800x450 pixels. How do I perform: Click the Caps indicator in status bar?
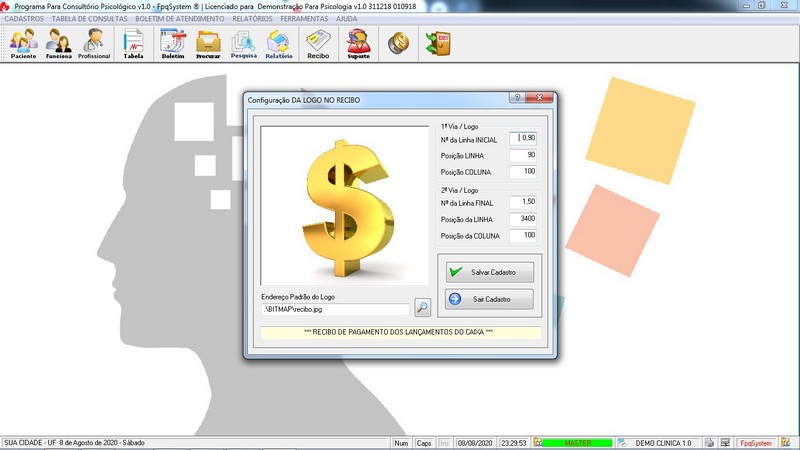(x=423, y=443)
